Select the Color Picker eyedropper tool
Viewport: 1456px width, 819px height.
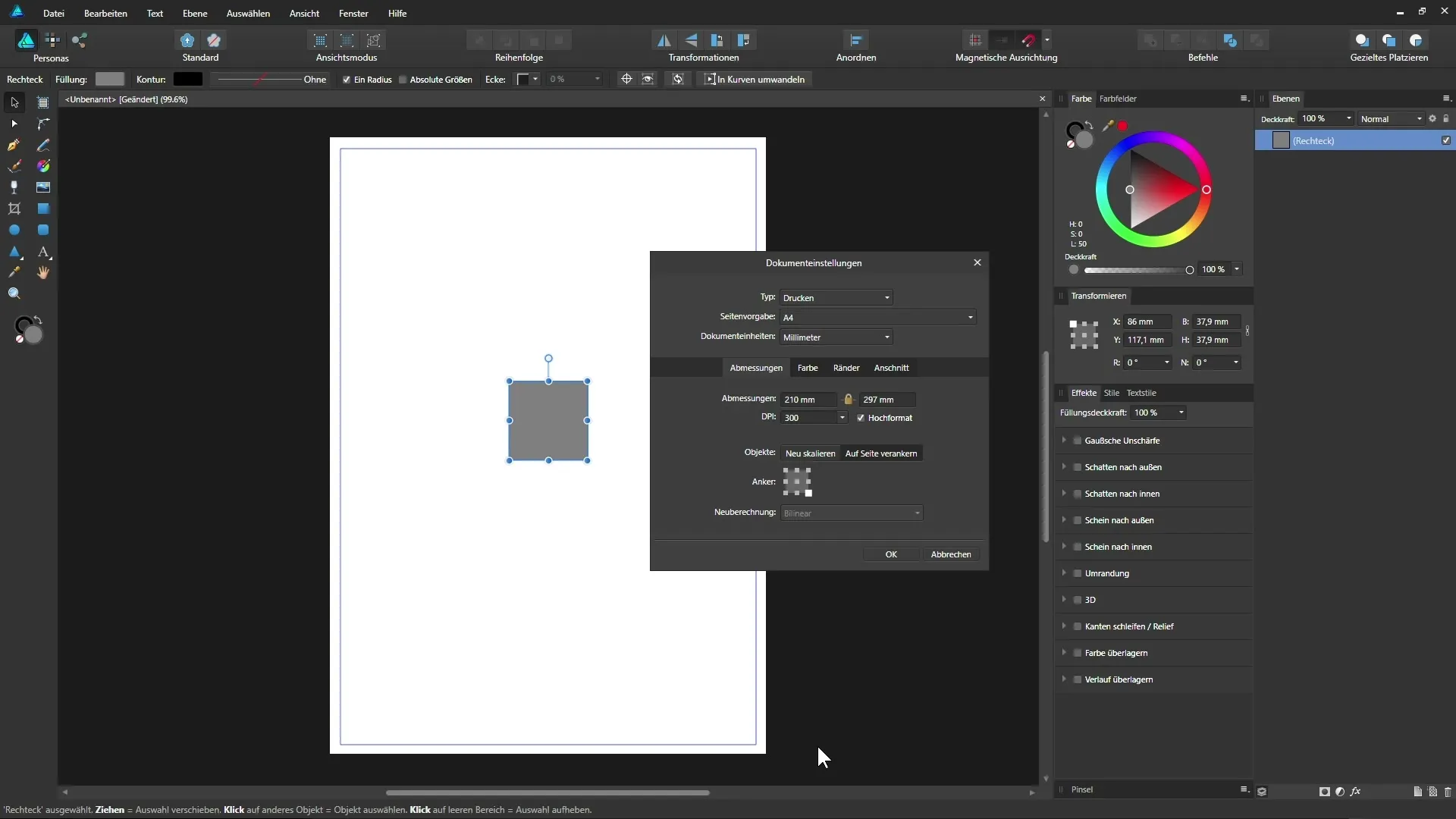[14, 272]
